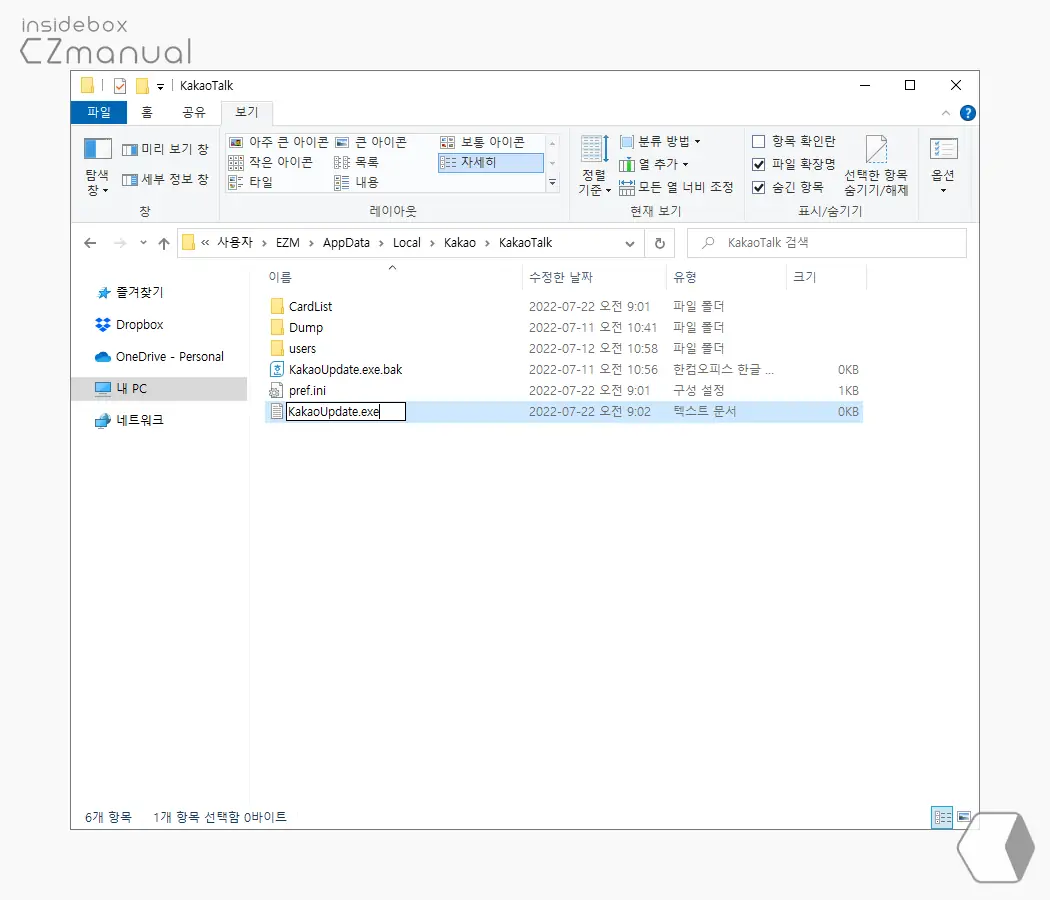
Task: Sort by 유형 column header
Action: (726, 277)
